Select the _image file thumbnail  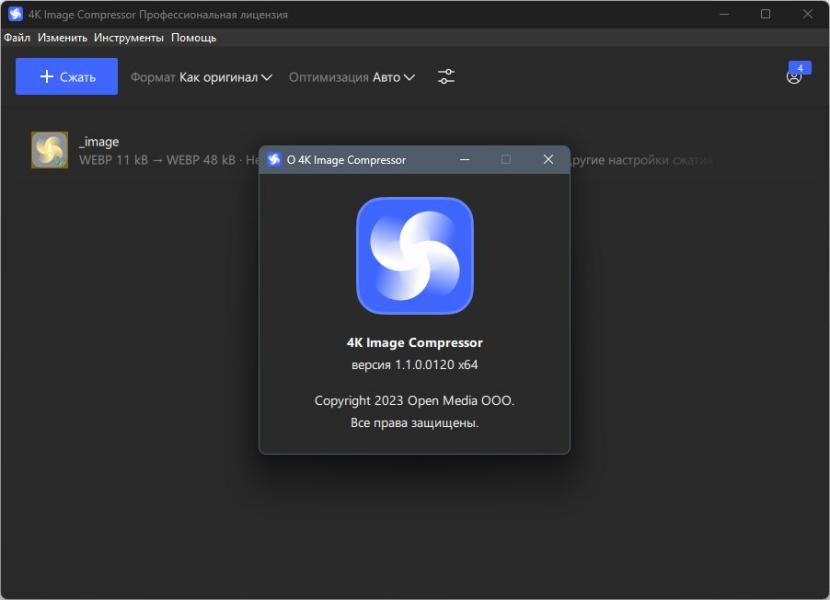click(x=50, y=150)
